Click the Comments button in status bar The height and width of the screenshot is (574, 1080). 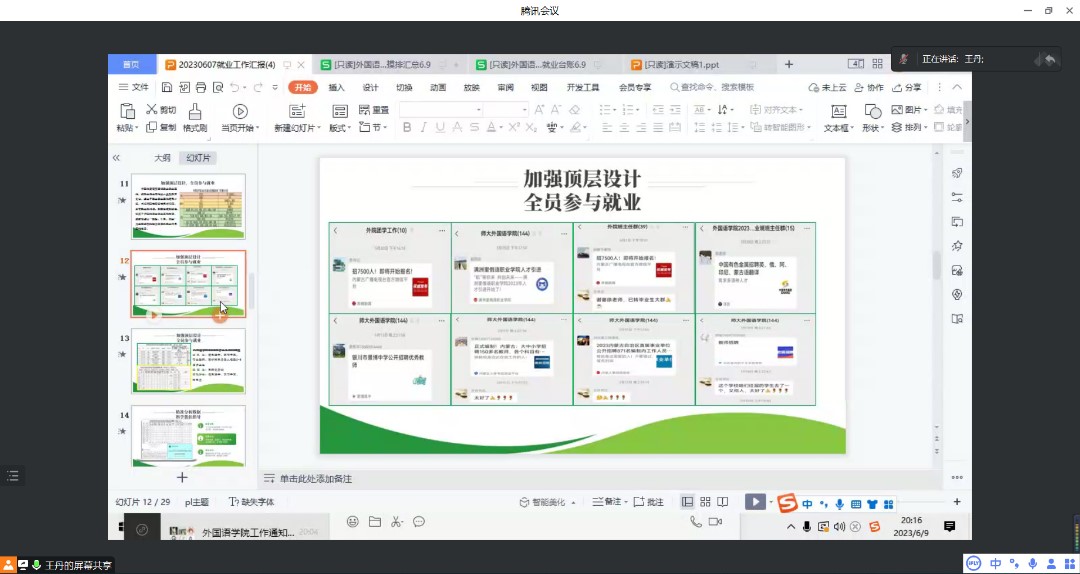tap(648, 502)
